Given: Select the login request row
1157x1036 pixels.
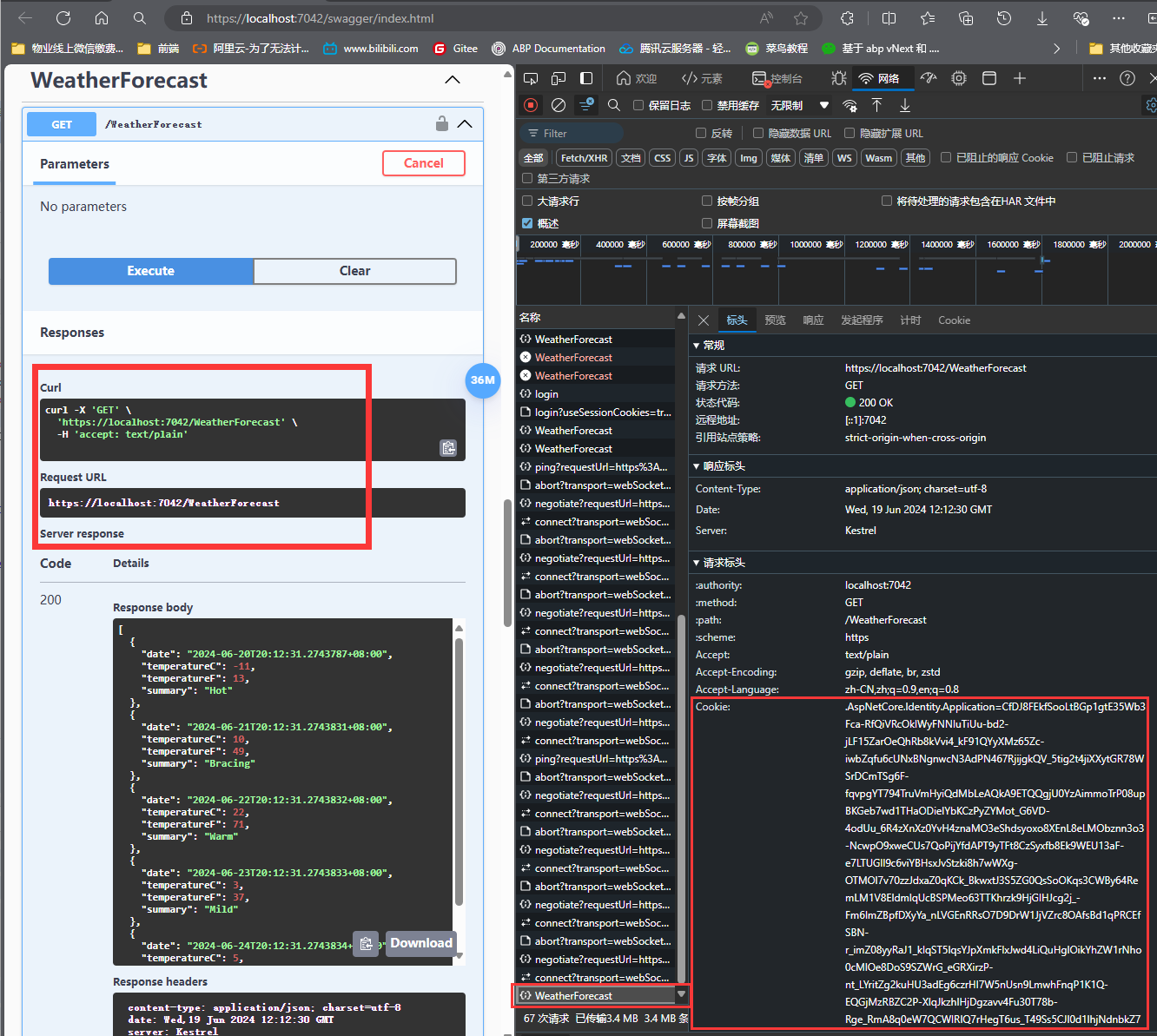Looking at the screenshot, I should pos(596,393).
